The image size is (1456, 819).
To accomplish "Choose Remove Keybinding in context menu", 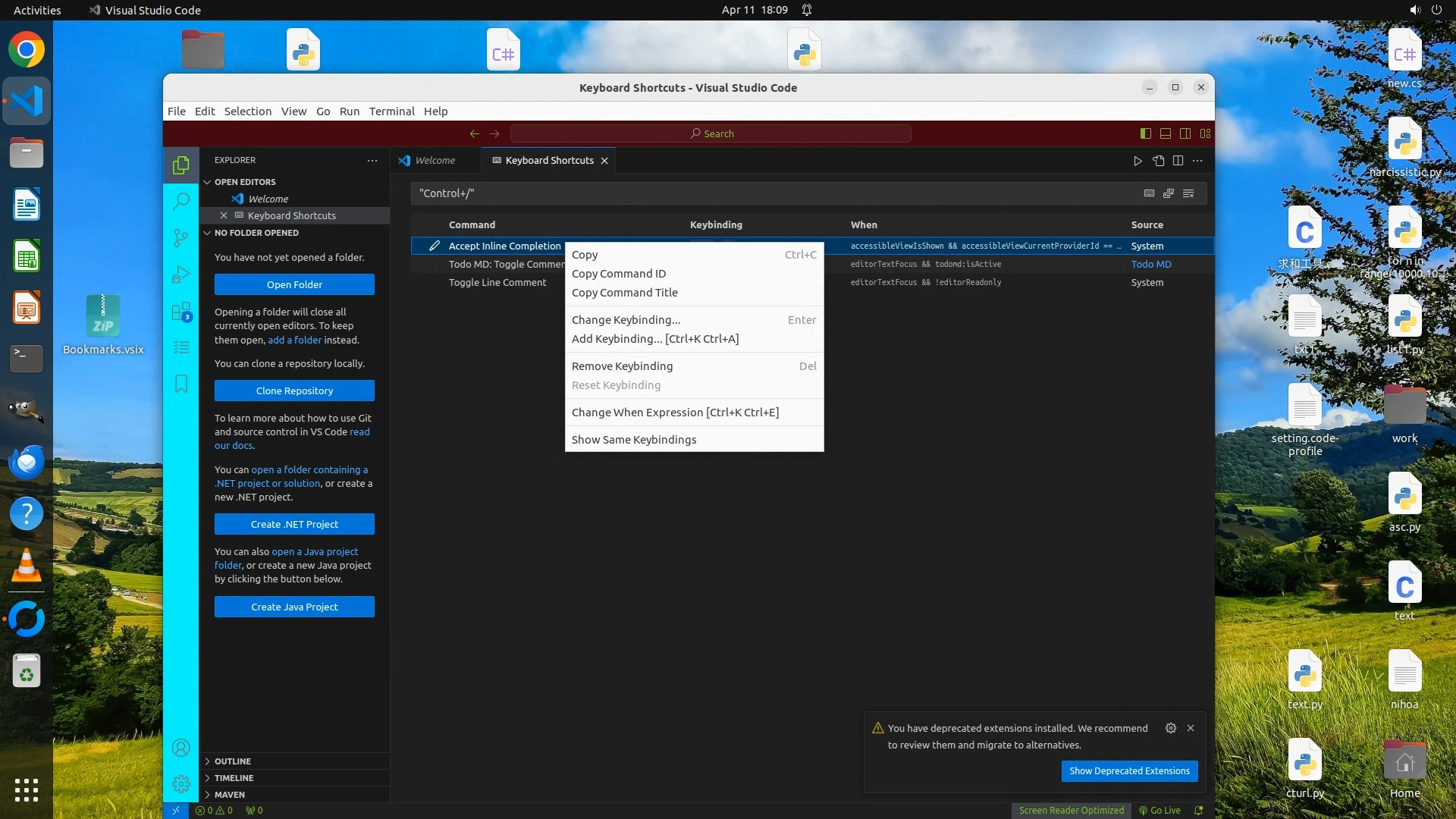I will (622, 366).
